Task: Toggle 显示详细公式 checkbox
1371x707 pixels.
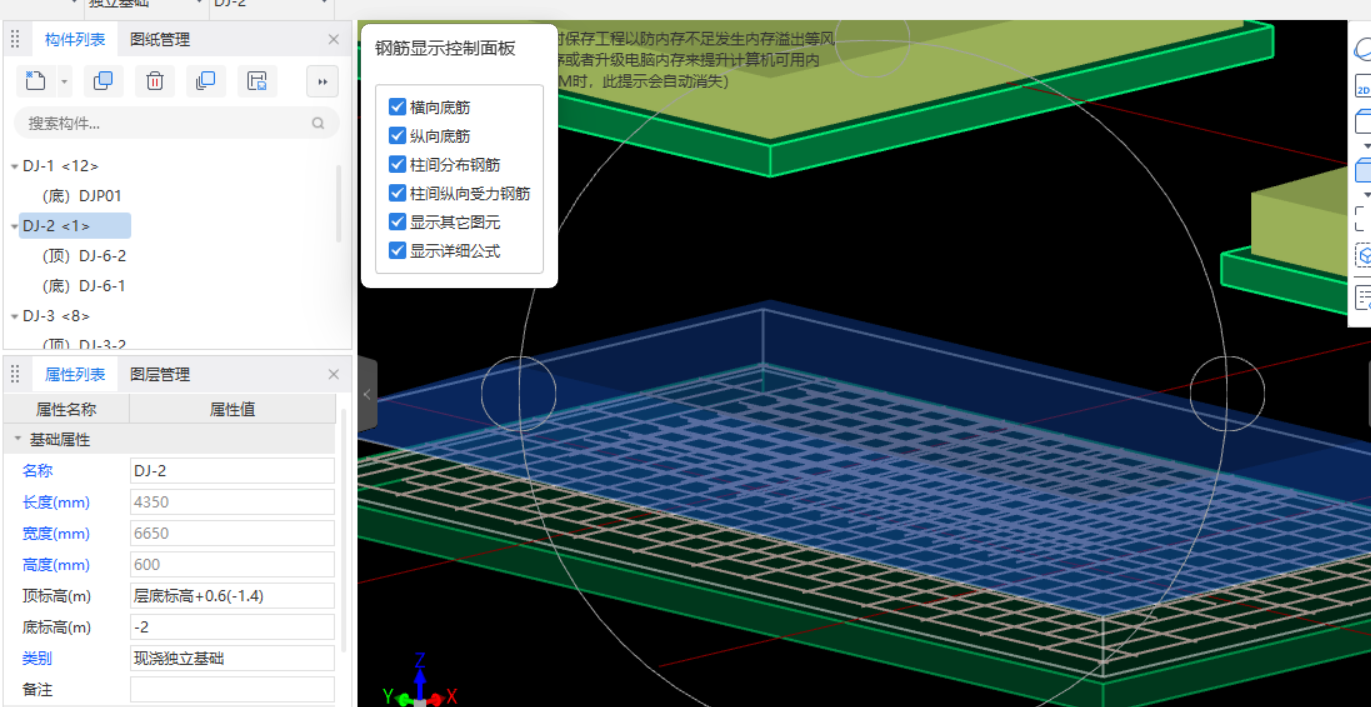Action: pos(397,251)
